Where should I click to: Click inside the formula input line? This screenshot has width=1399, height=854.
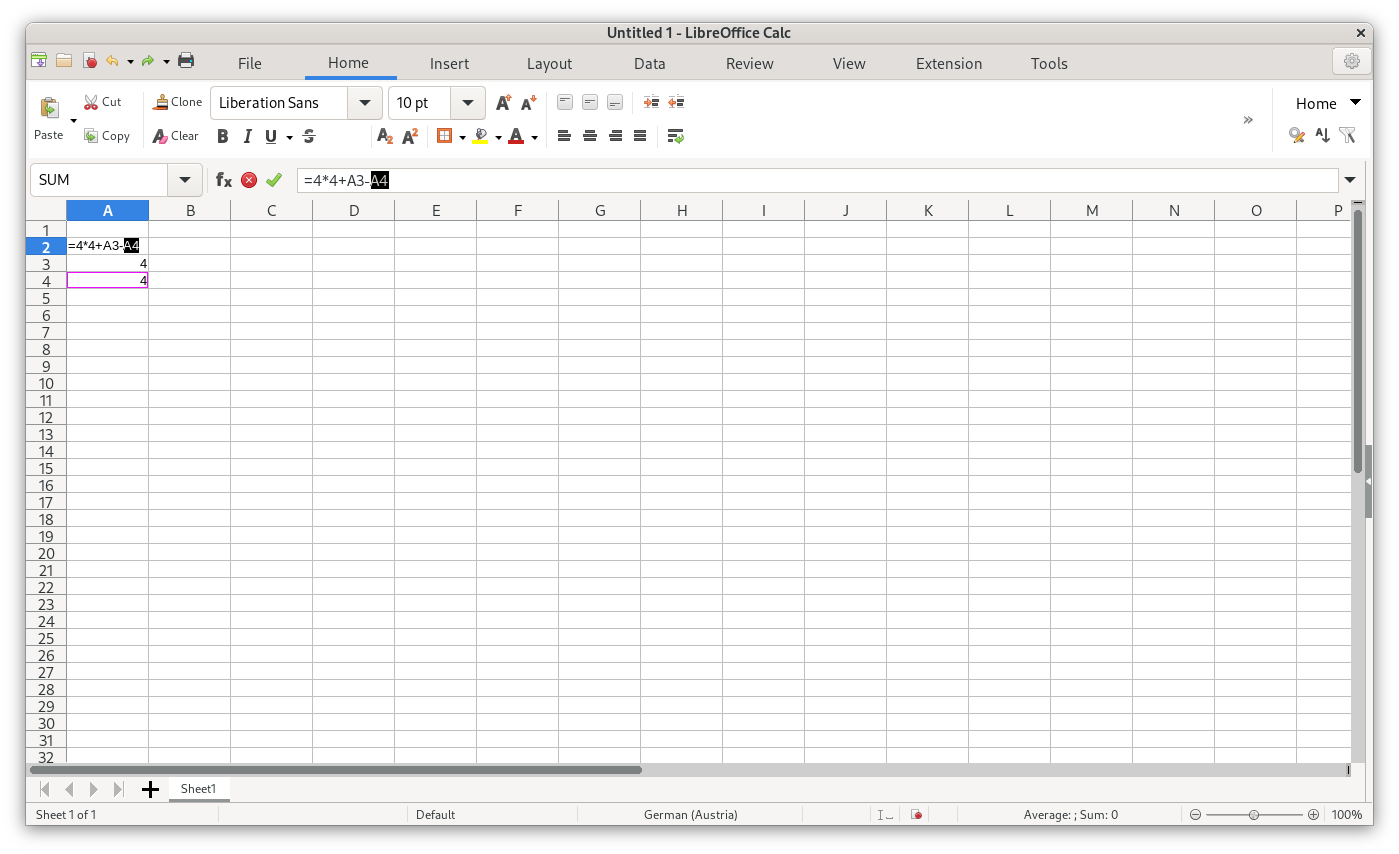tap(800, 180)
